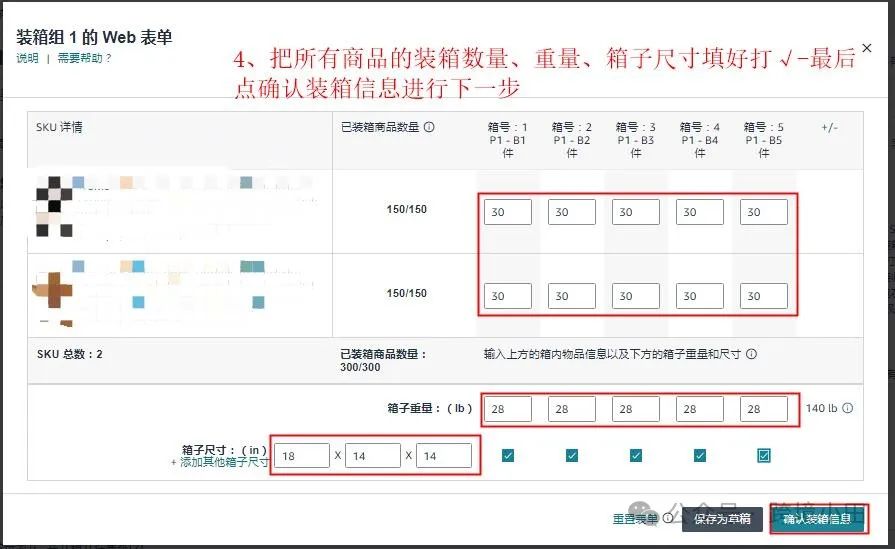The height and width of the screenshot is (549, 895).
Task: Click info icon beside 已装箱商品数量 header
Action: [429, 127]
